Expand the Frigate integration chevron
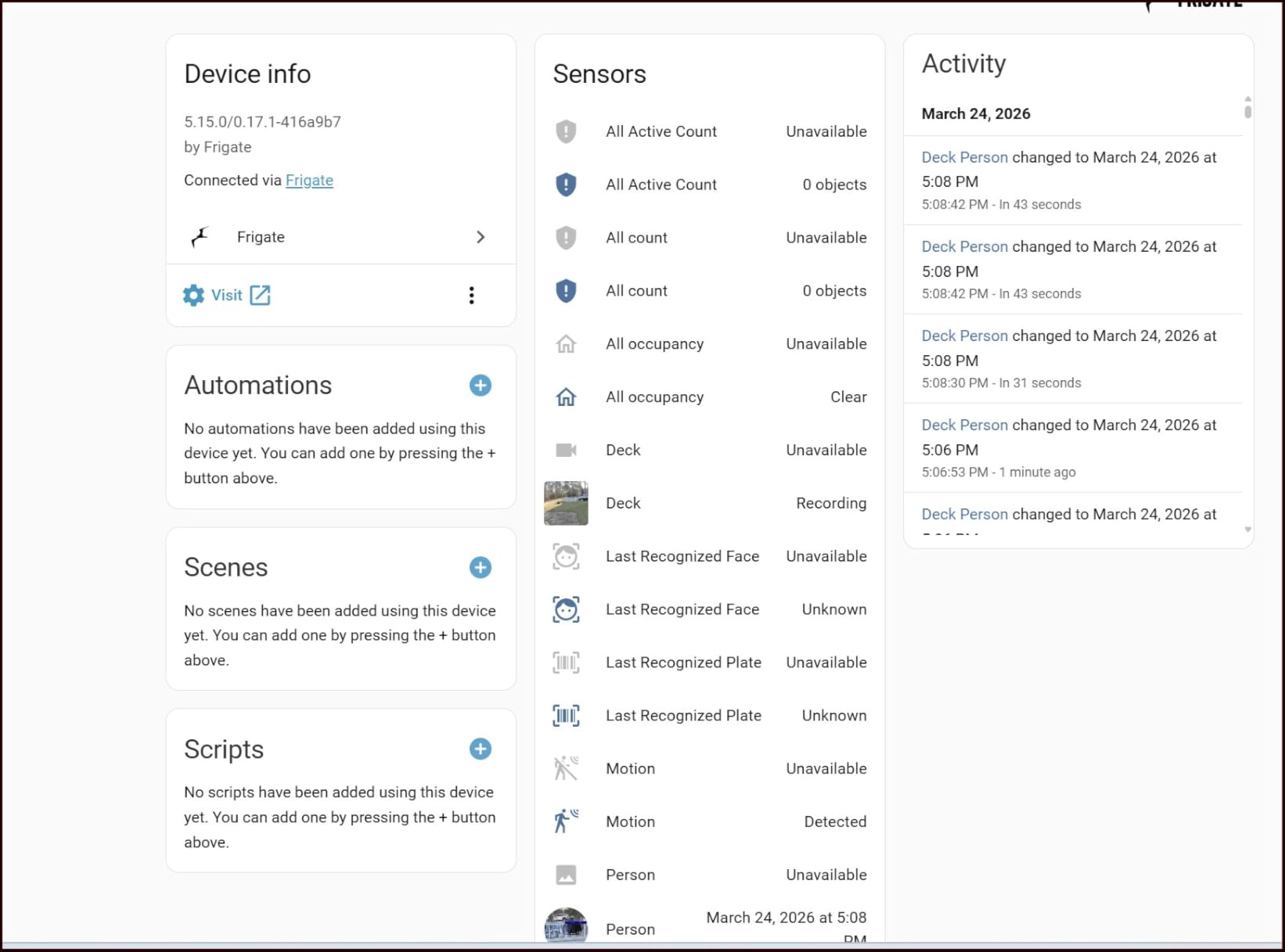1285x952 pixels. point(481,237)
